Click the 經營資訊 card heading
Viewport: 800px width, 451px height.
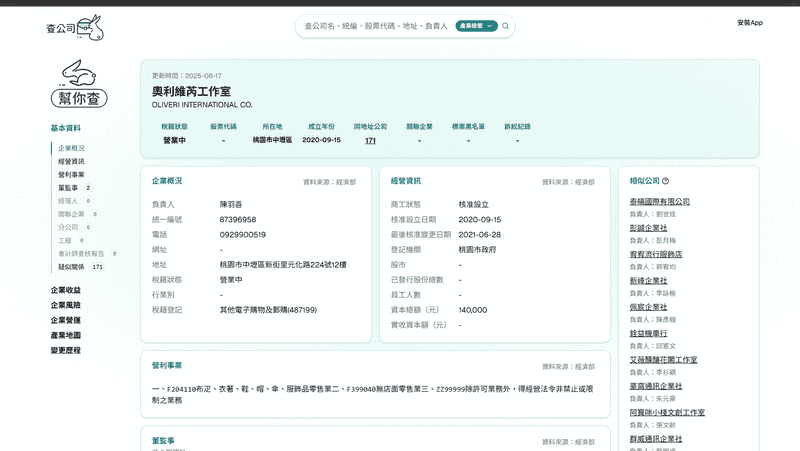(x=406, y=181)
